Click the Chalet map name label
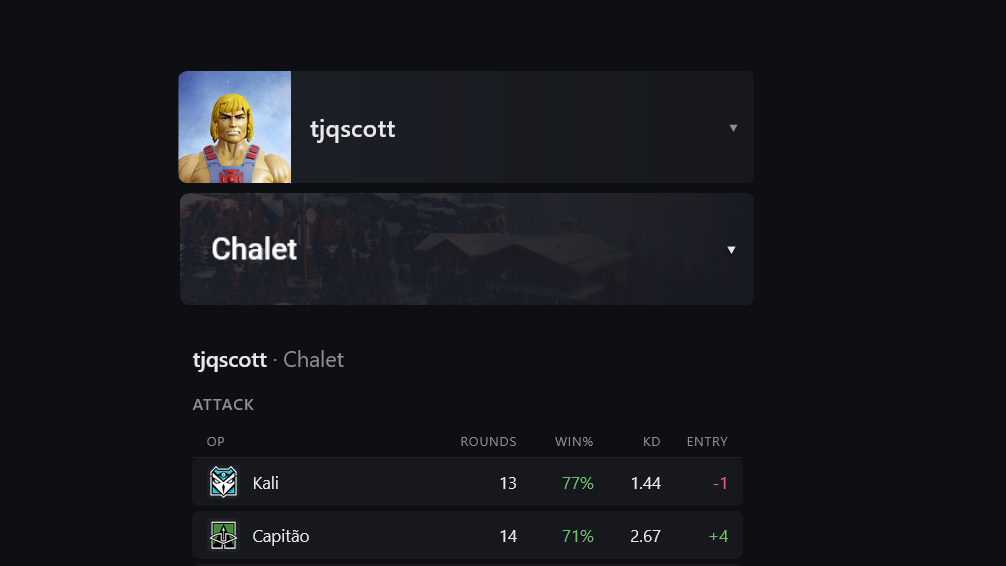 coord(254,249)
